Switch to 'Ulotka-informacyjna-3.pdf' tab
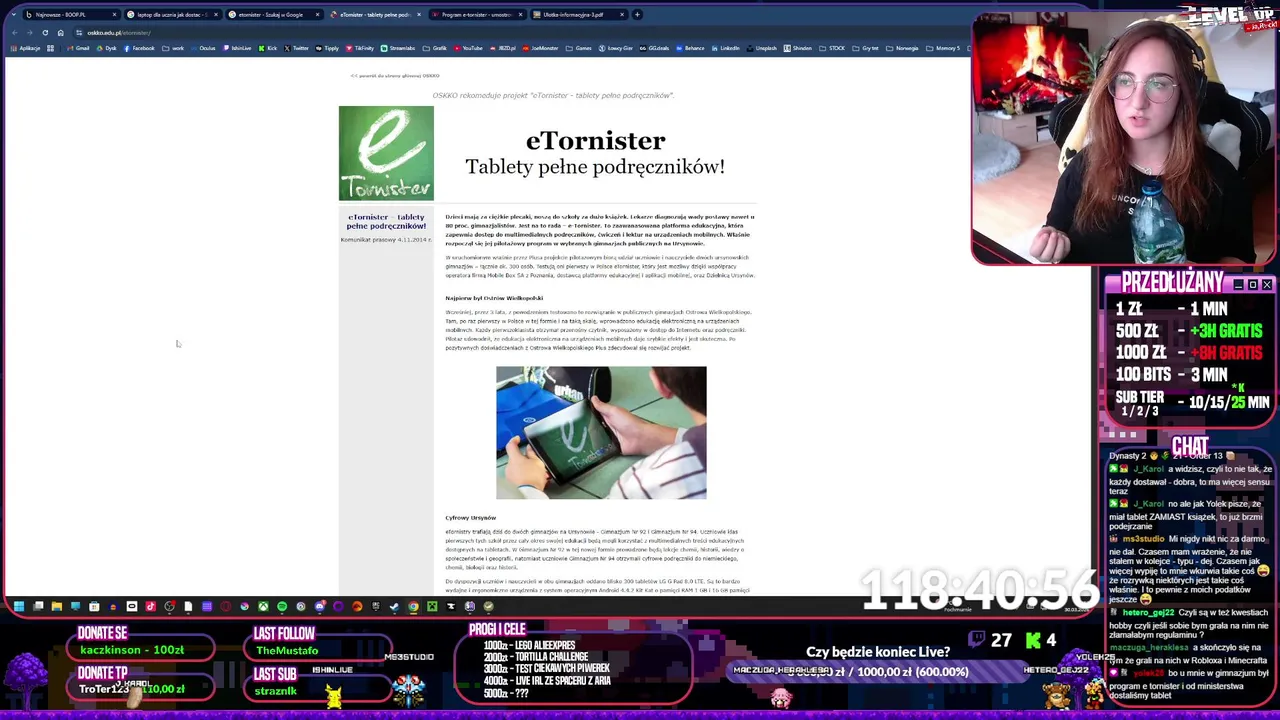Image resolution: width=1280 pixels, height=720 pixels. [x=580, y=15]
